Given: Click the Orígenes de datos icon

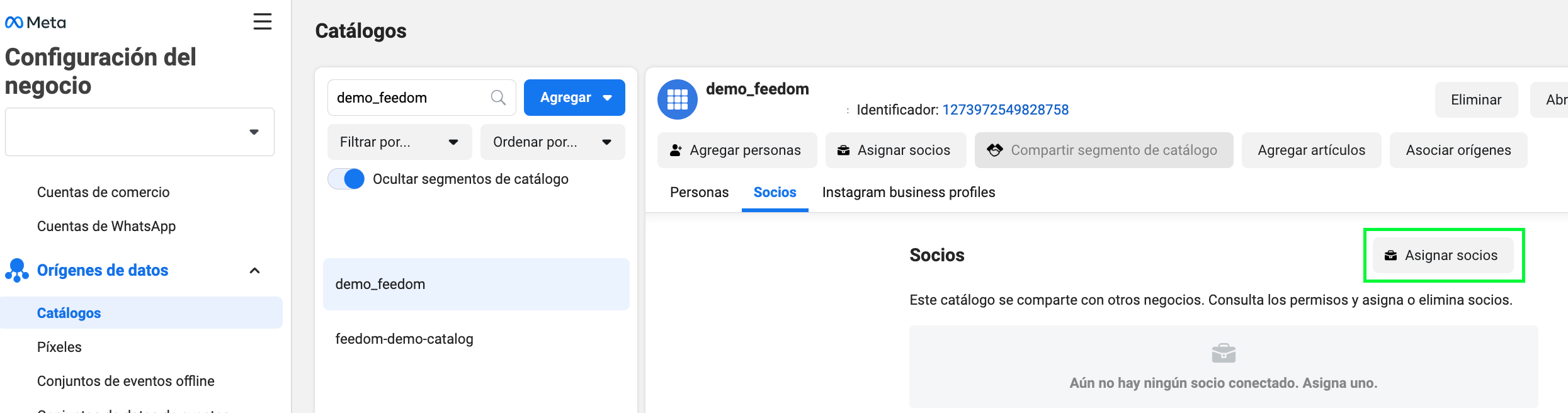Looking at the screenshot, I should click(17, 270).
